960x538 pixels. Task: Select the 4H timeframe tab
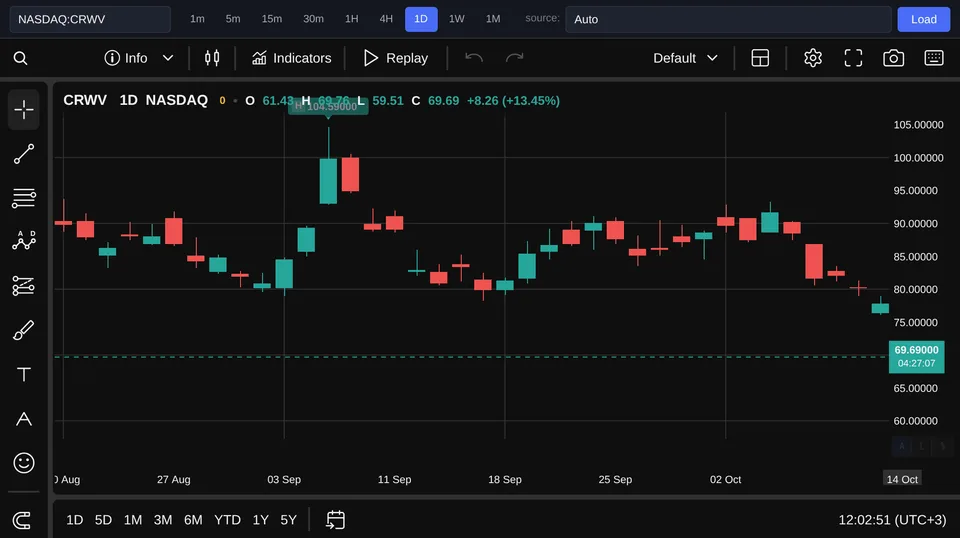pyautogui.click(x=386, y=19)
